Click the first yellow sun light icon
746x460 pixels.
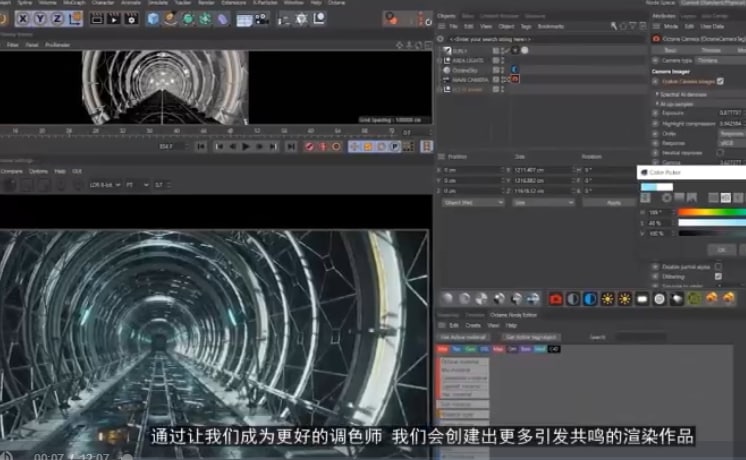point(607,299)
